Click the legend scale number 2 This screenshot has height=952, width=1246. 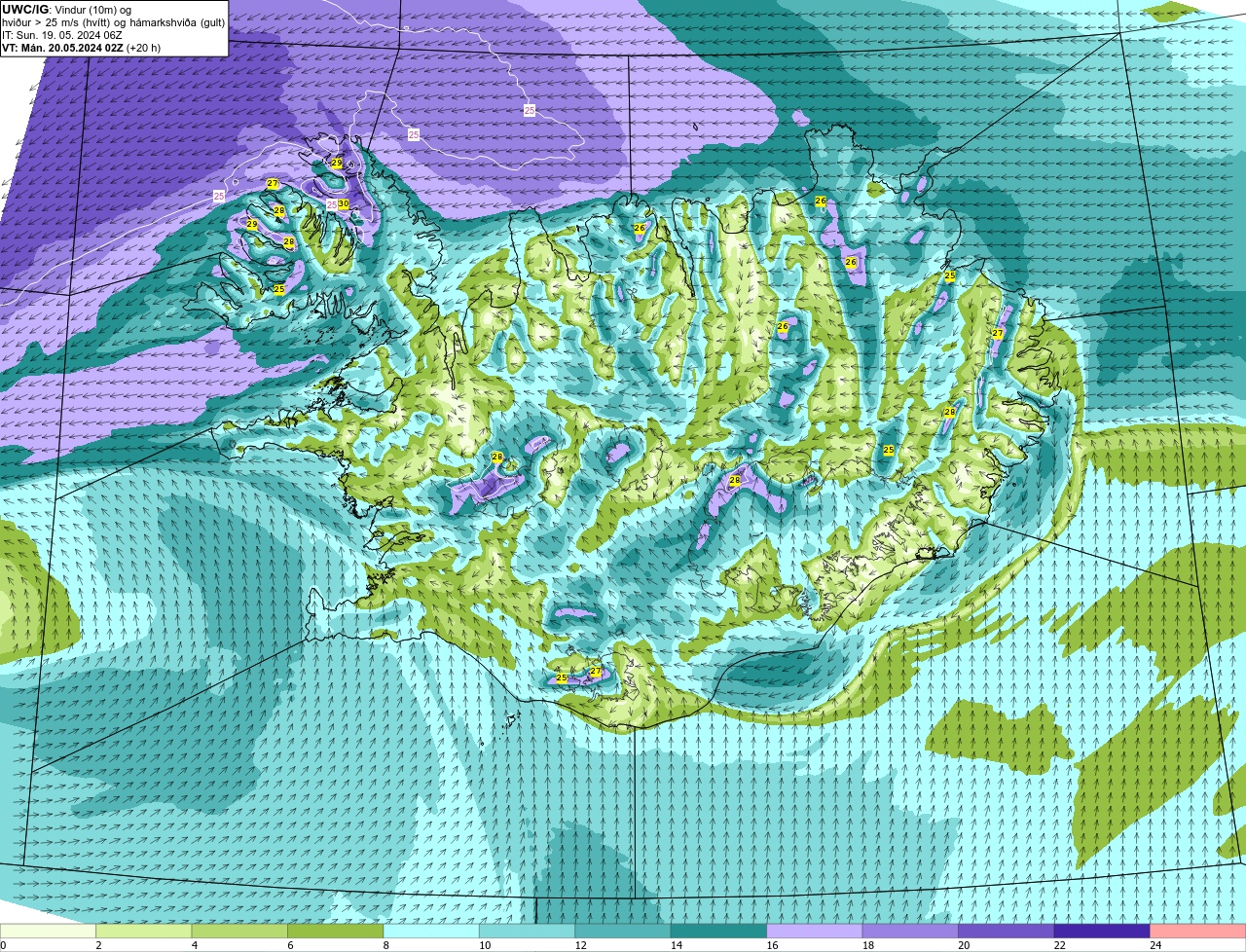[98, 945]
